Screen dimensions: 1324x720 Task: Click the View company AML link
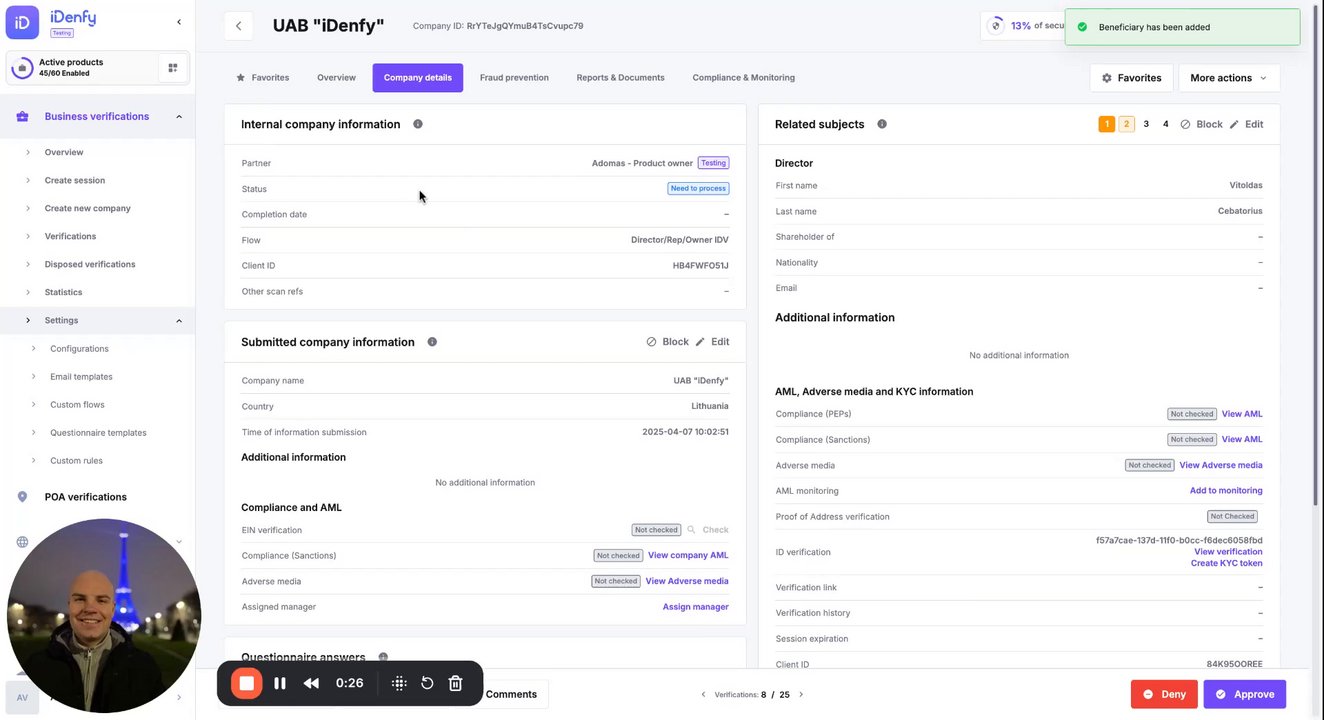click(x=688, y=556)
